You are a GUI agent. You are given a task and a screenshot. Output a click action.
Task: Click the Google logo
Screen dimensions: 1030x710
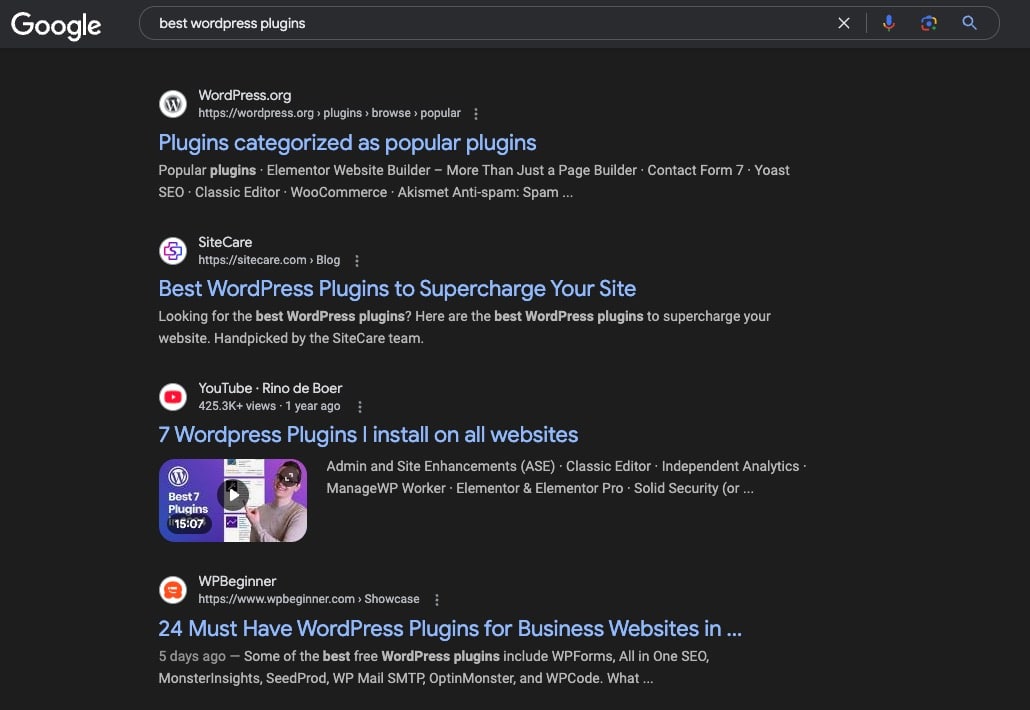[x=56, y=24]
